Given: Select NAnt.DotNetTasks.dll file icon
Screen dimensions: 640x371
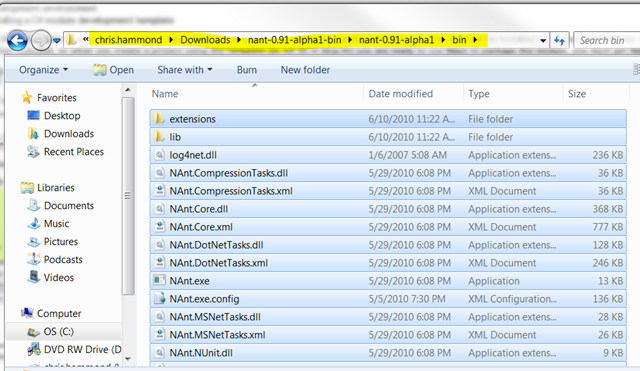Looking at the screenshot, I should tap(159, 244).
